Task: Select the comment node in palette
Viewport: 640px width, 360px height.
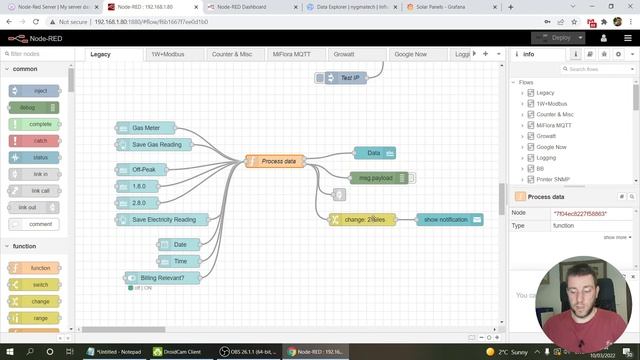Action: (x=34, y=224)
